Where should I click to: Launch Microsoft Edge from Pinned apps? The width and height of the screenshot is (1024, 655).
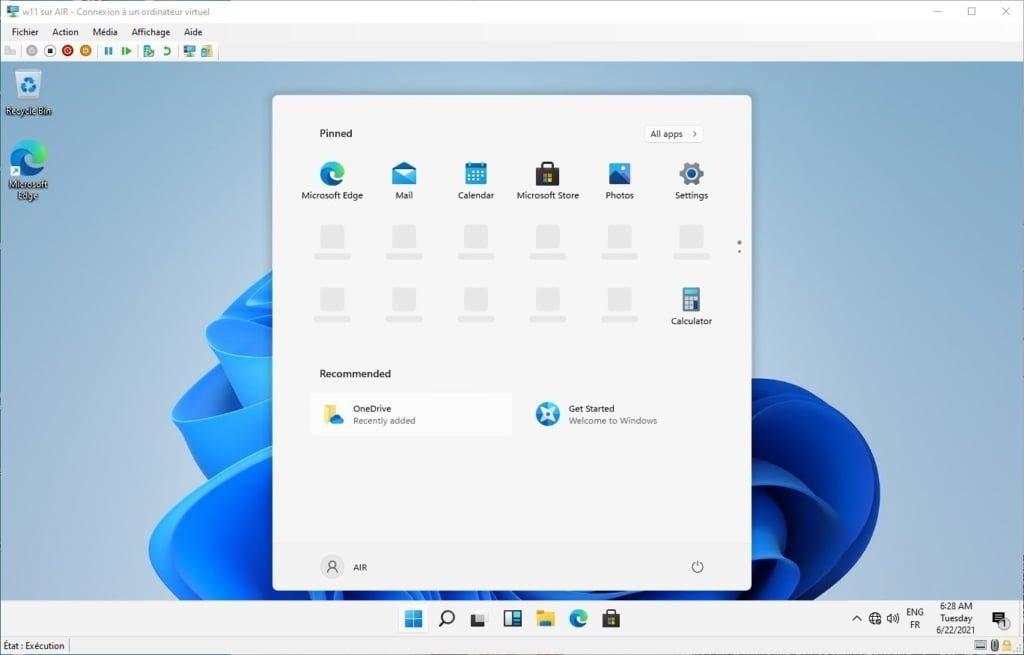point(332,181)
